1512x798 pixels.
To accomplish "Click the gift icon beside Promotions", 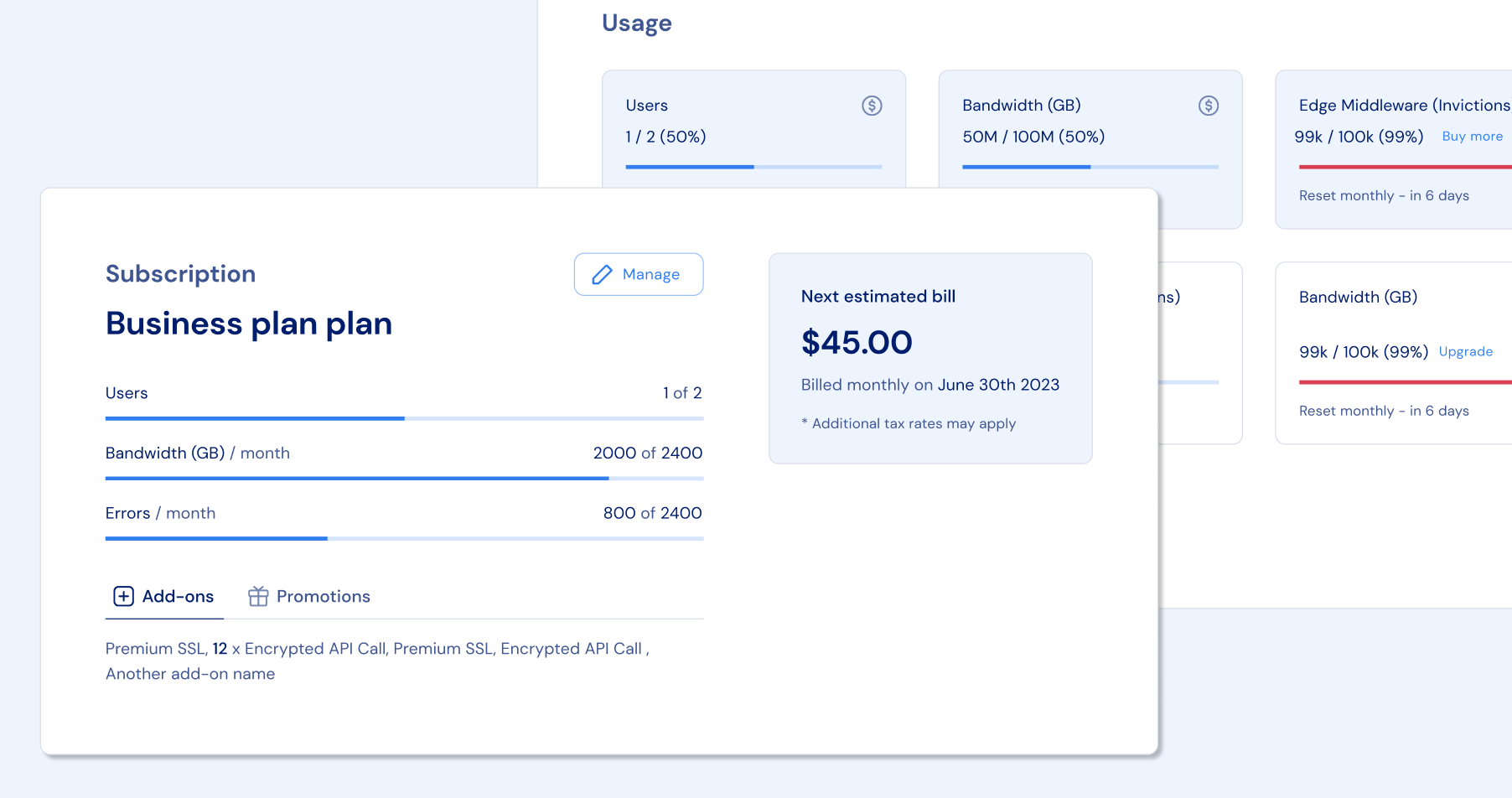I will coord(258,596).
